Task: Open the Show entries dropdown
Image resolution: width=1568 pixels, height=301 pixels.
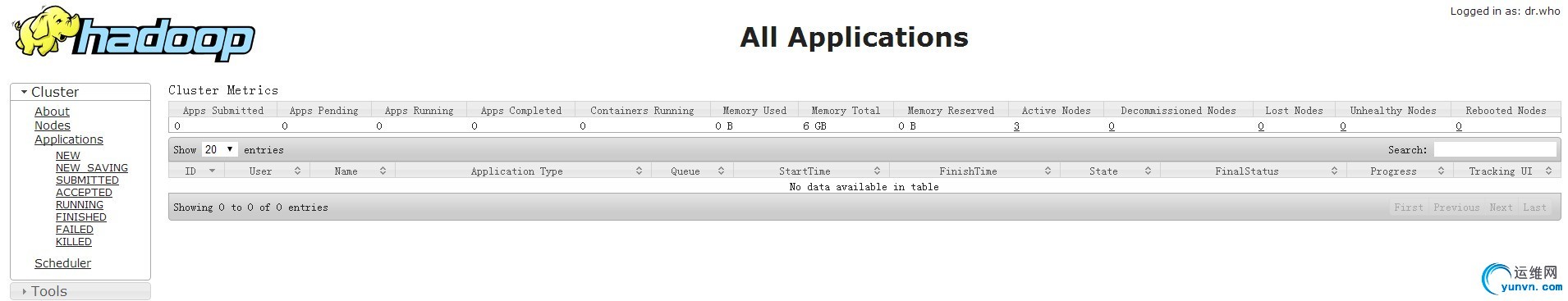Action: point(220,149)
